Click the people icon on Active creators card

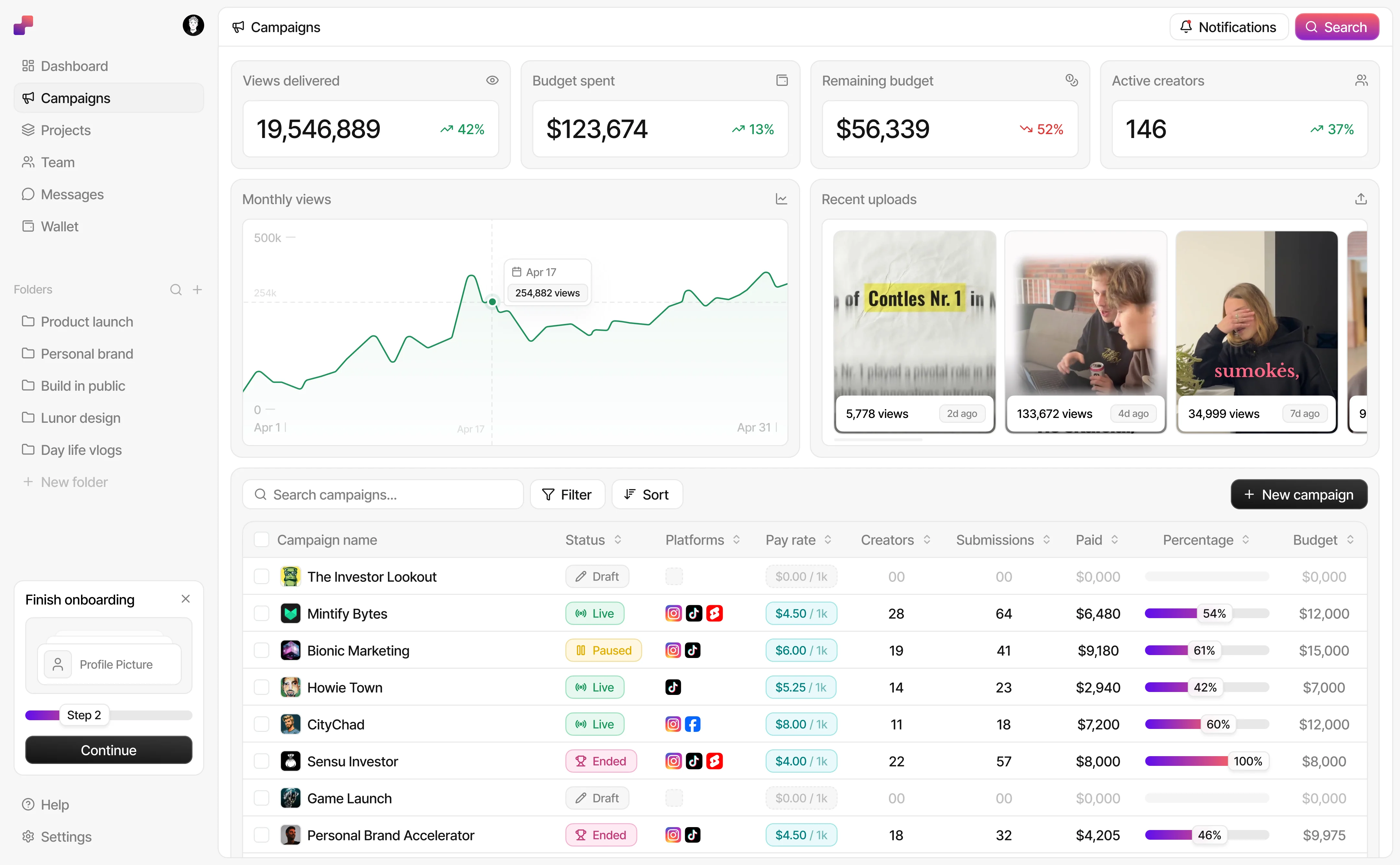[x=1362, y=80]
